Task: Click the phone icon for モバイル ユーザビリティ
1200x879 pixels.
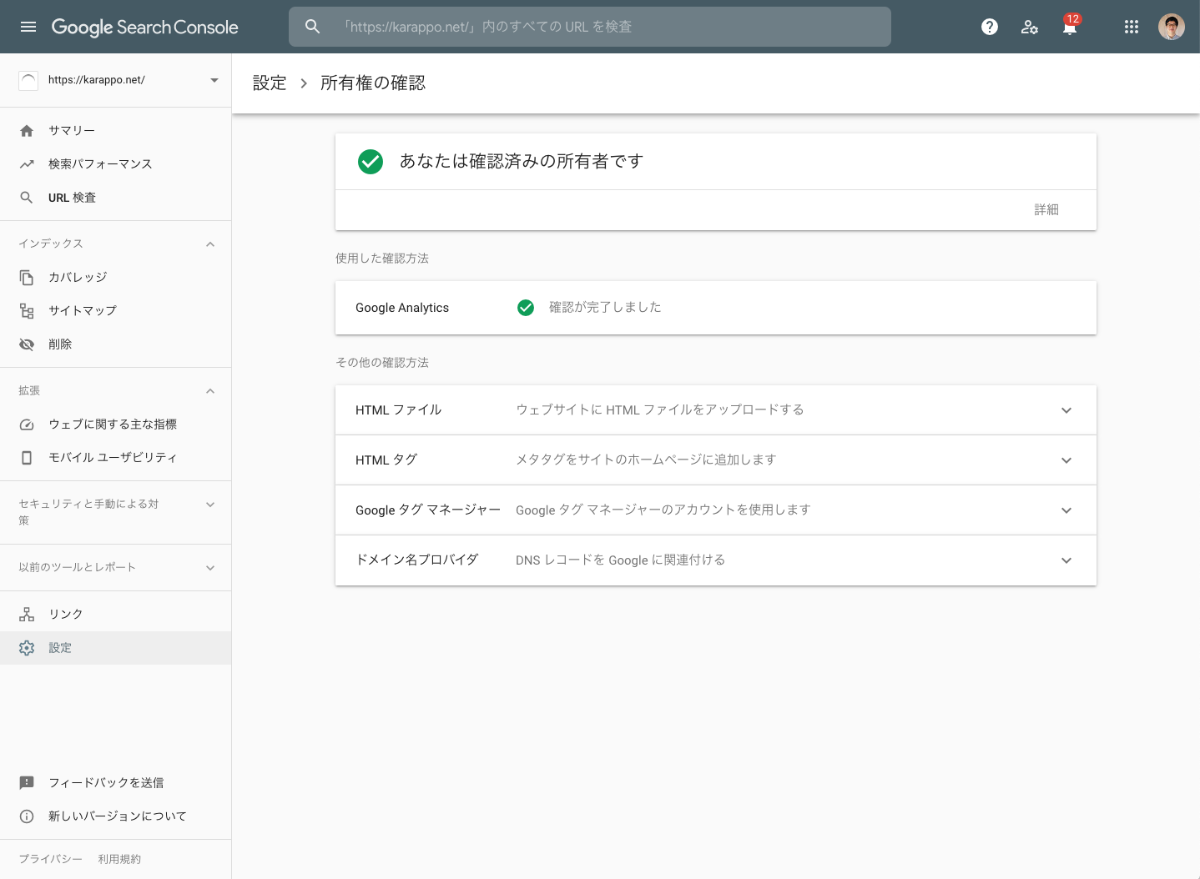Action: (x=27, y=458)
